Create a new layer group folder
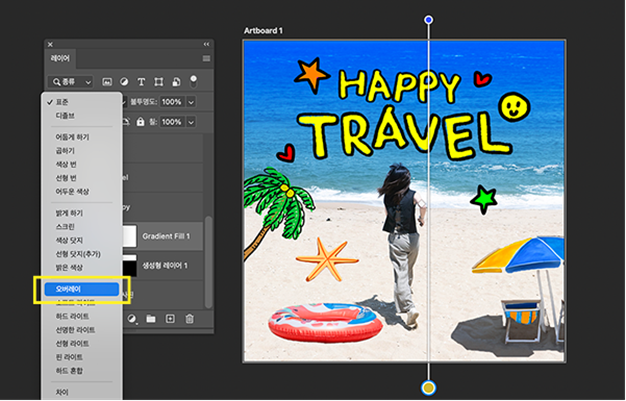Image resolution: width=626 pixels, height=401 pixels. click(151, 319)
